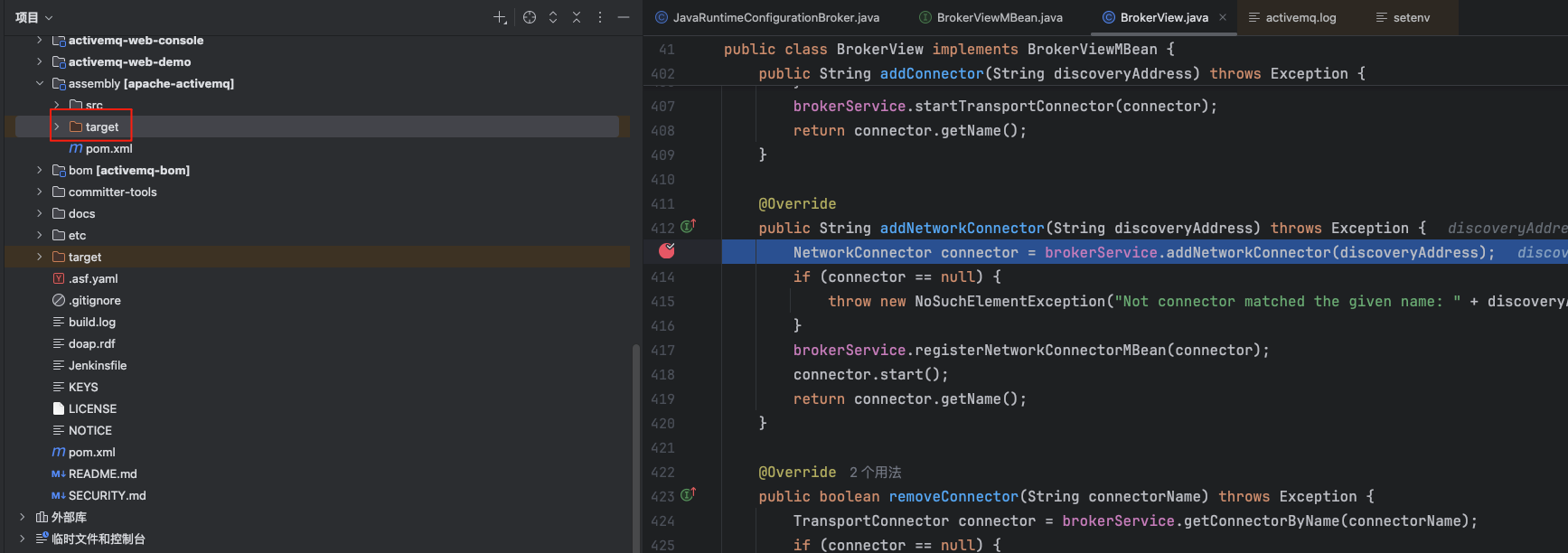Screen dimensions: 1568x553
Task: Hide the project panel with minimize icon
Action: pyautogui.click(x=624, y=17)
